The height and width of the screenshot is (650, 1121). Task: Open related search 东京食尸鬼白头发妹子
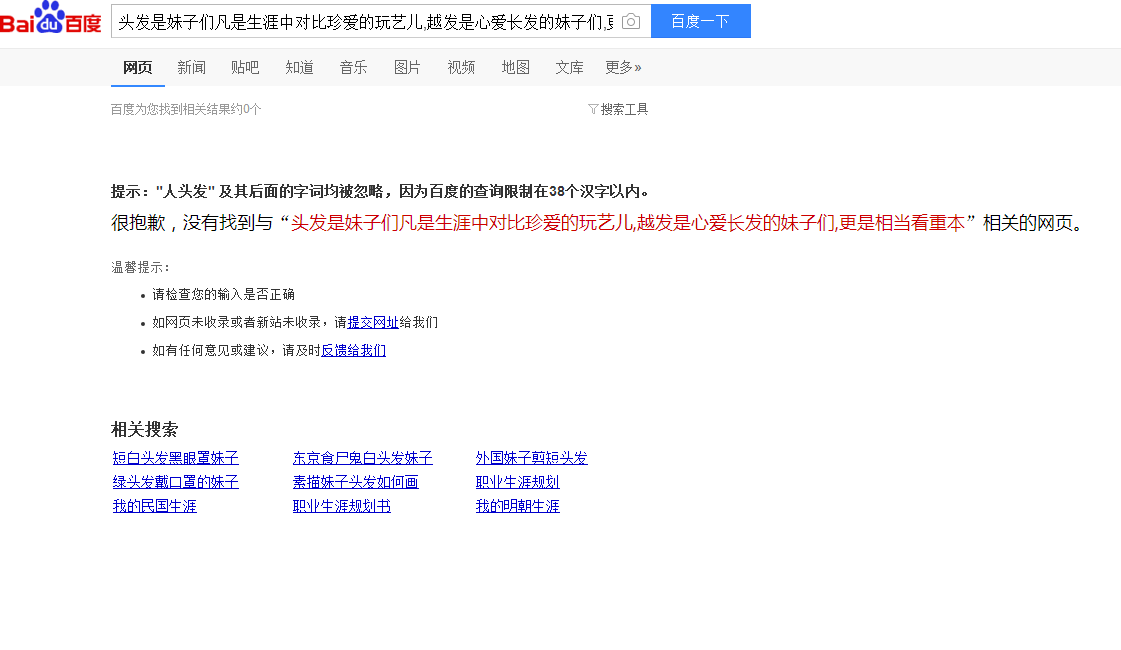(x=362, y=458)
